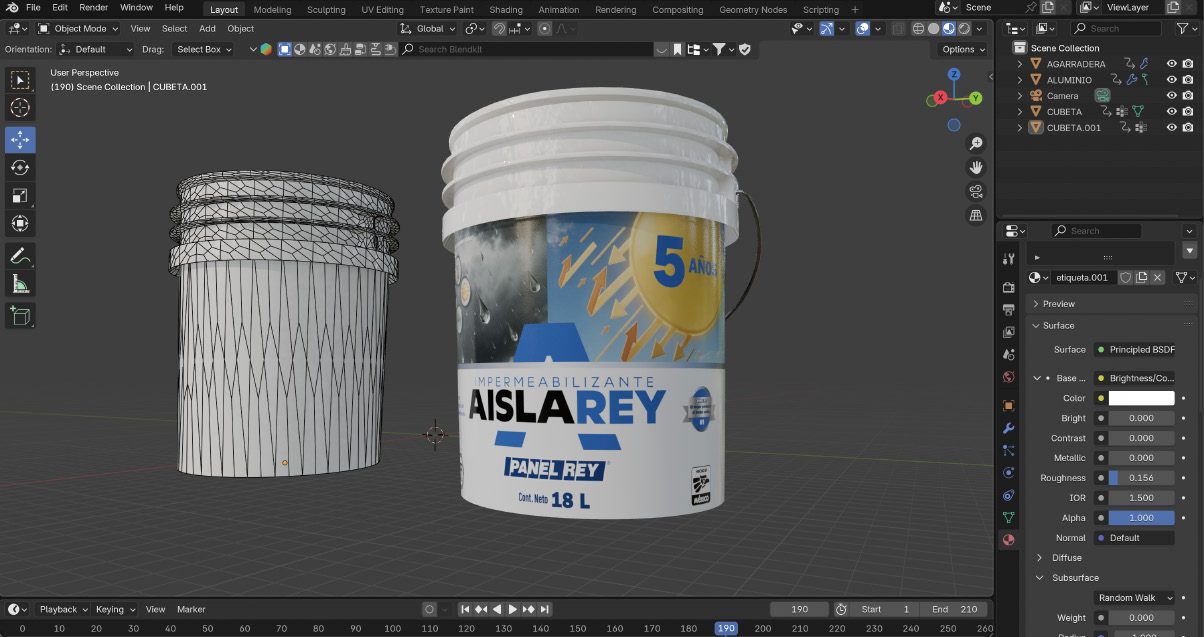The height and width of the screenshot is (637, 1204).
Task: Select the Measure tool
Action: (20, 284)
